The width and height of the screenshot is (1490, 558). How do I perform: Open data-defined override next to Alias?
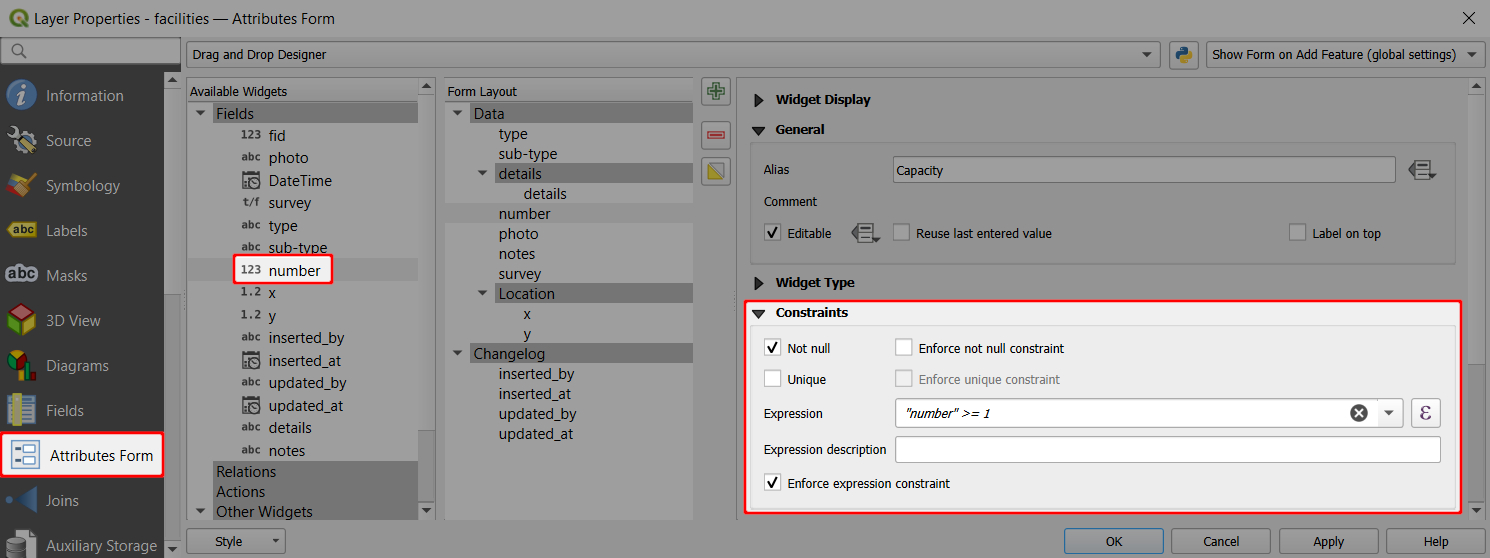click(x=1422, y=171)
